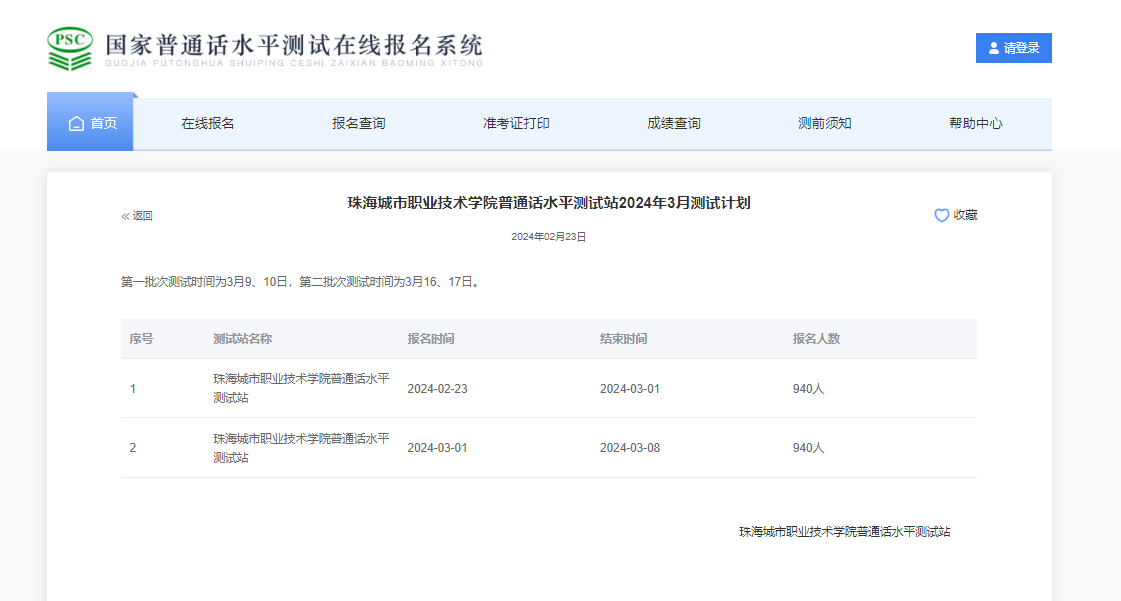Click row number 2 cell
This screenshot has width=1121, height=601.
[x=133, y=448]
